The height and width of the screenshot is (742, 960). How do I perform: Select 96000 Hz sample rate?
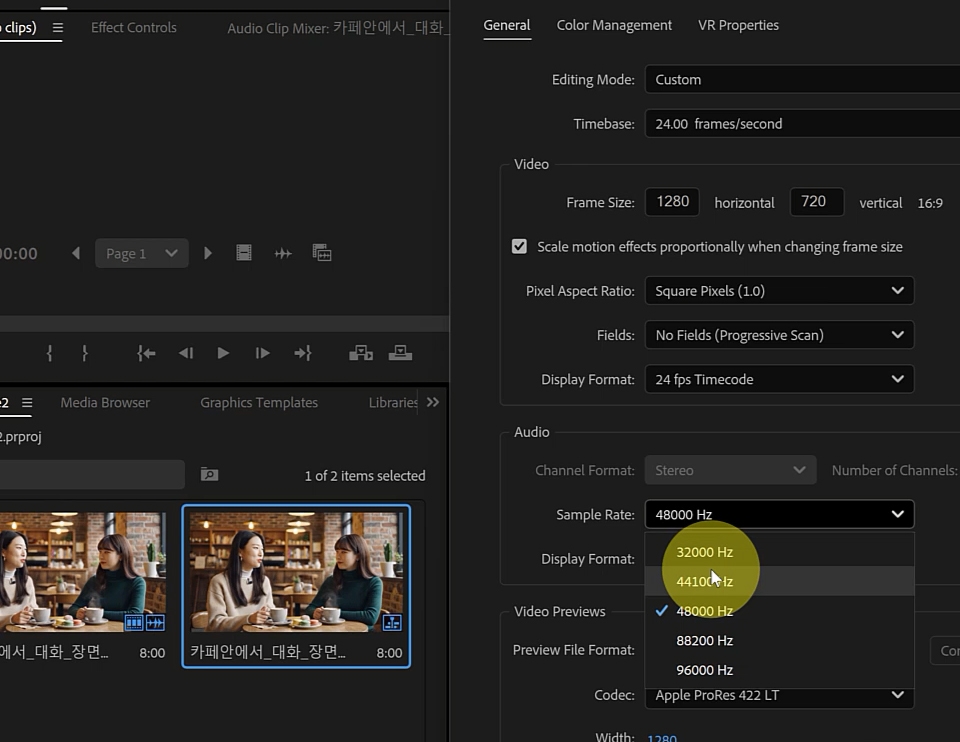779,670
